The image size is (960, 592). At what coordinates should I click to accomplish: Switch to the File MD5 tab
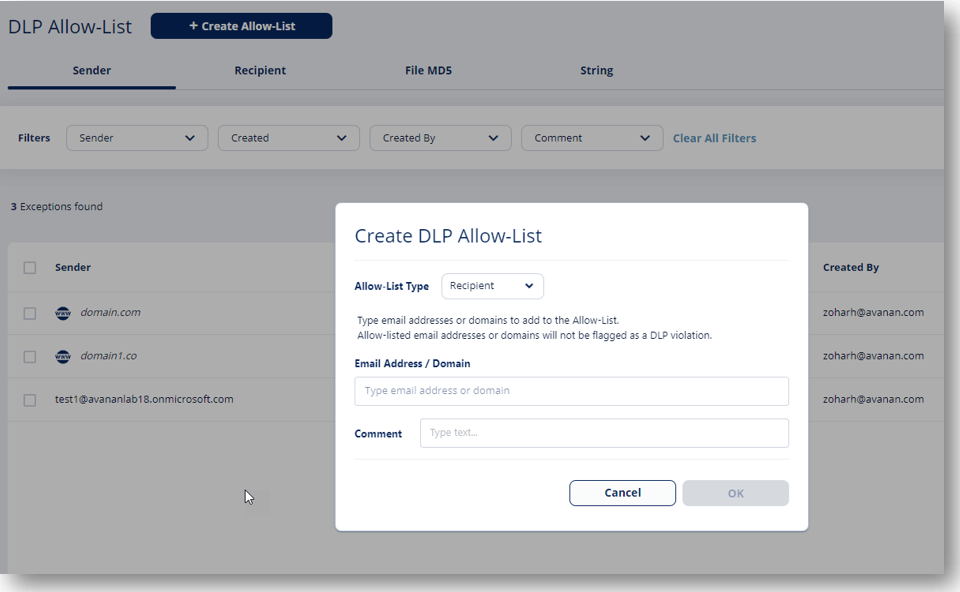tap(428, 70)
